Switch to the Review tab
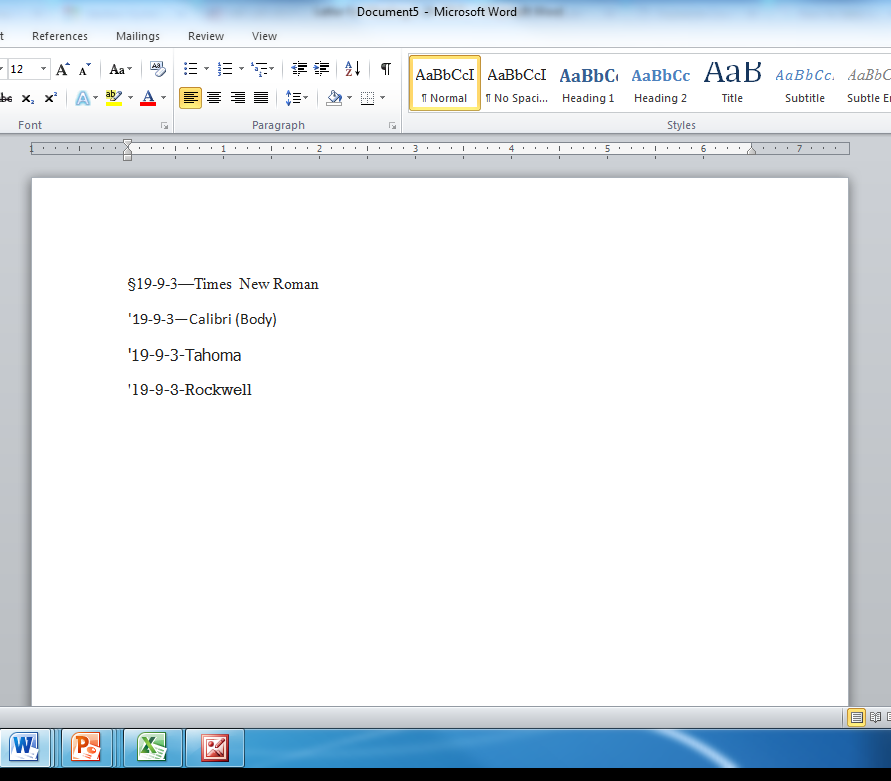The width and height of the screenshot is (891, 781). pyautogui.click(x=206, y=36)
